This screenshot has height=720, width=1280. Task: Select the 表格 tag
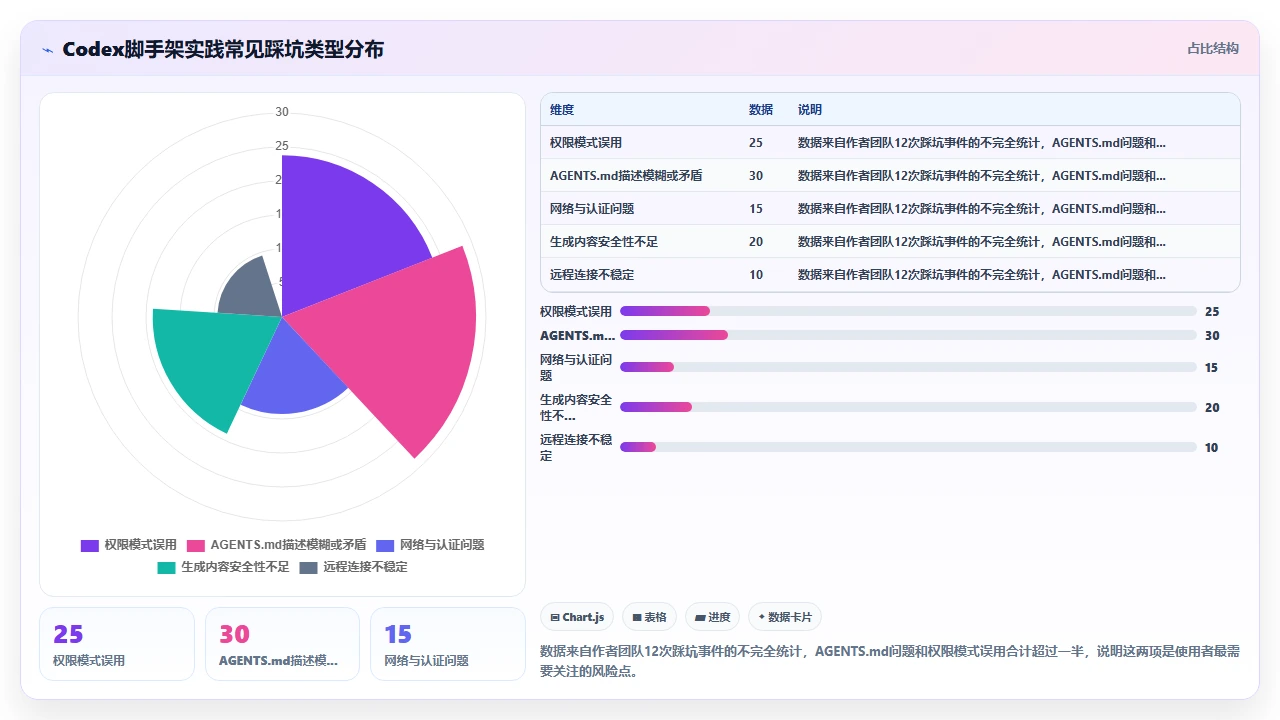point(649,617)
